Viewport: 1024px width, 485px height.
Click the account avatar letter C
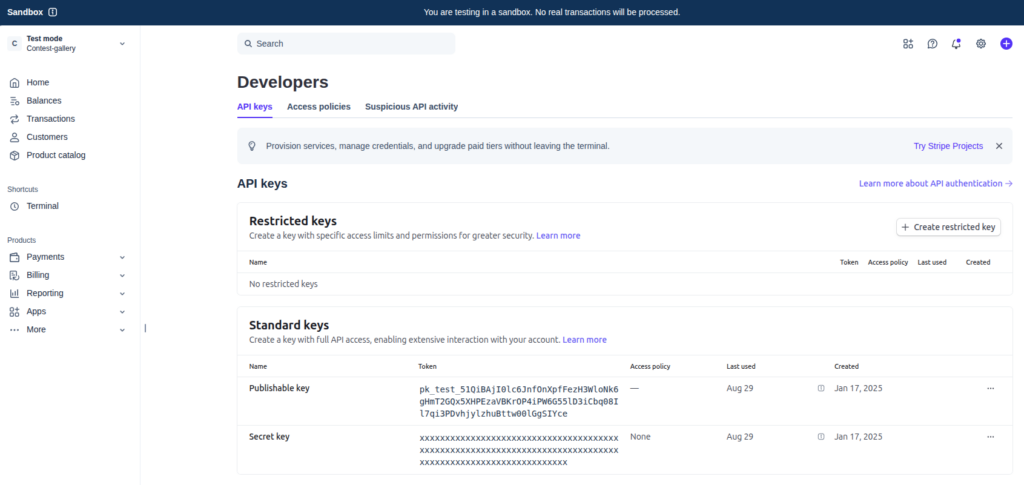point(14,44)
